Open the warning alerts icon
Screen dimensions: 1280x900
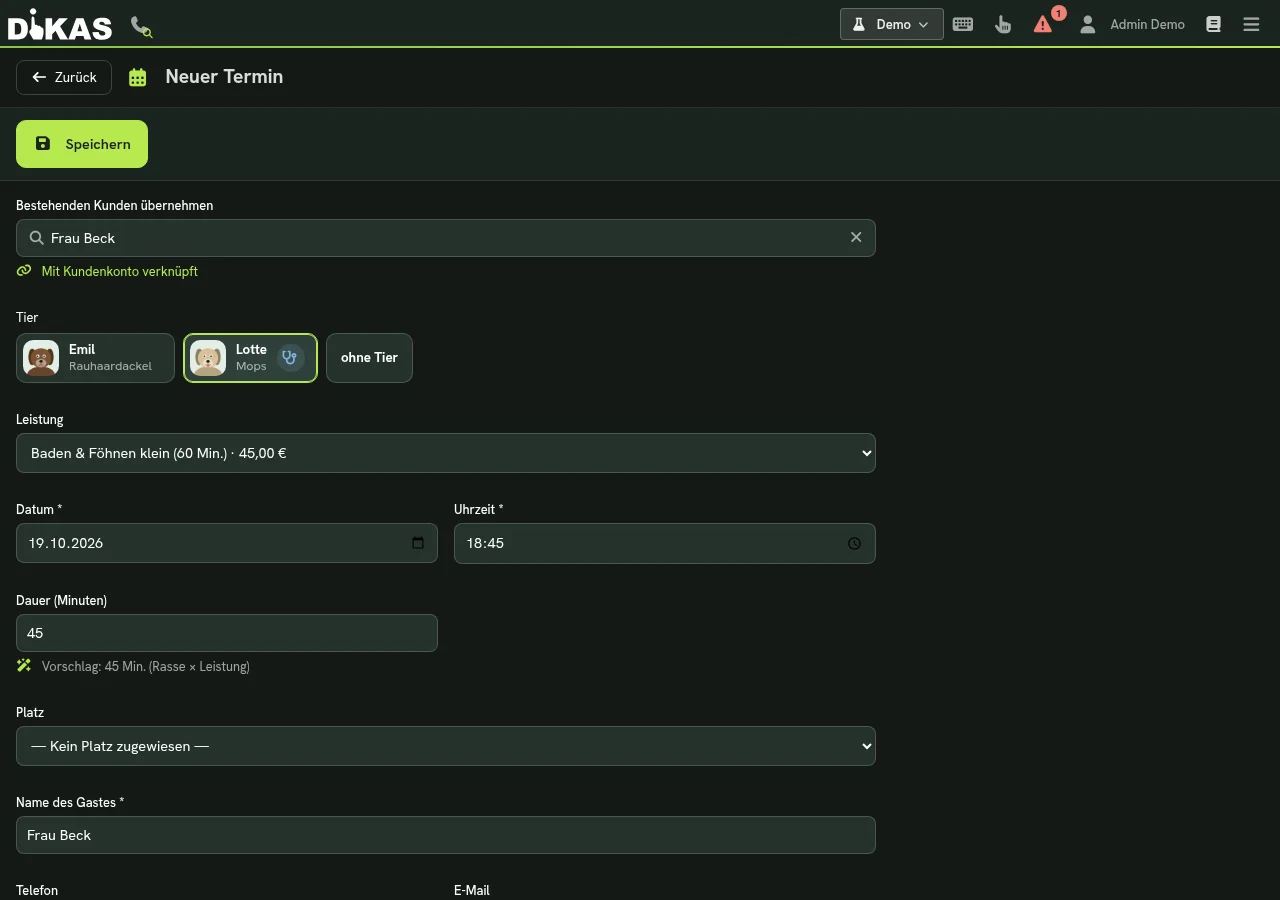pyautogui.click(x=1043, y=24)
